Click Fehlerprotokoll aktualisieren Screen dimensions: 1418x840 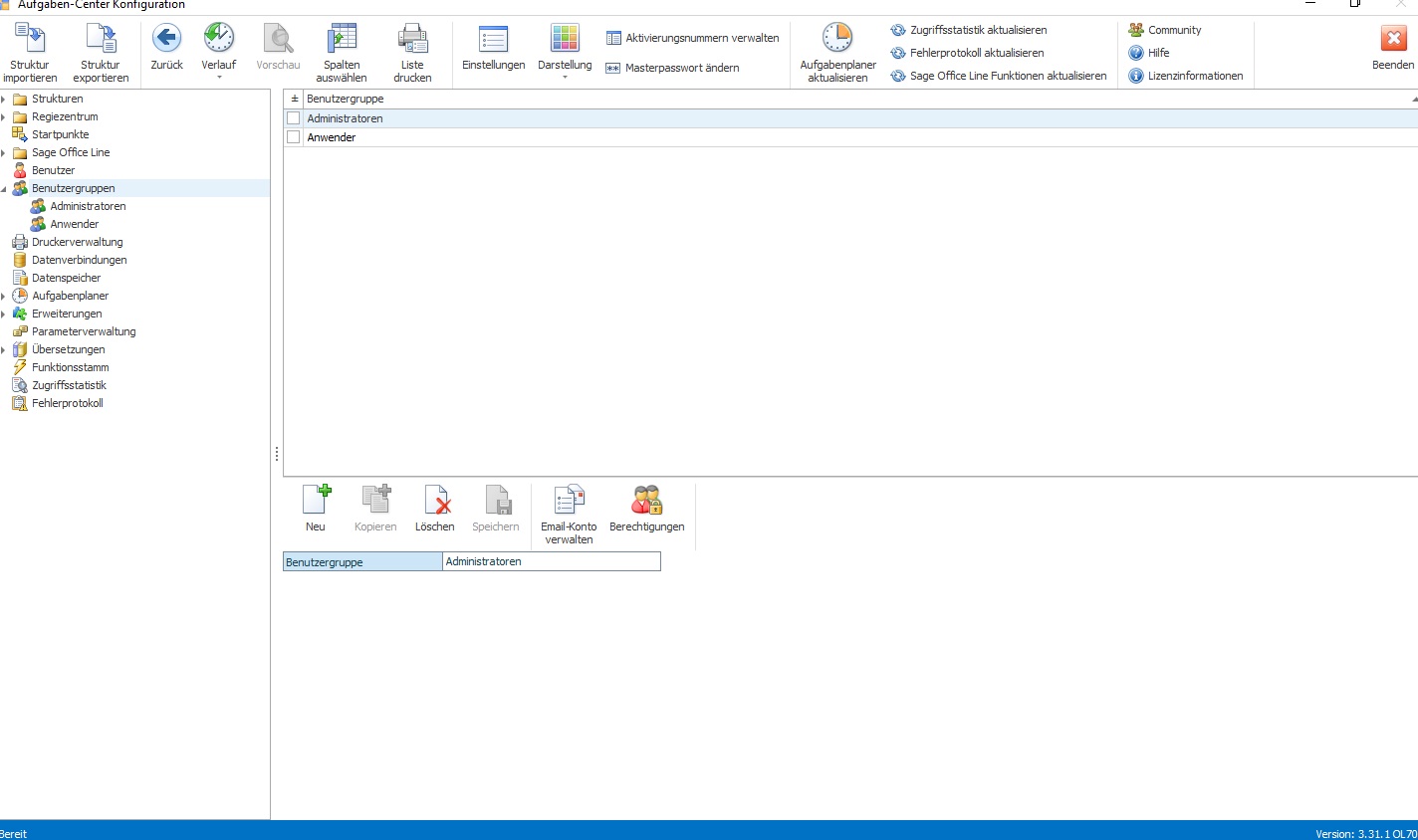click(x=967, y=53)
